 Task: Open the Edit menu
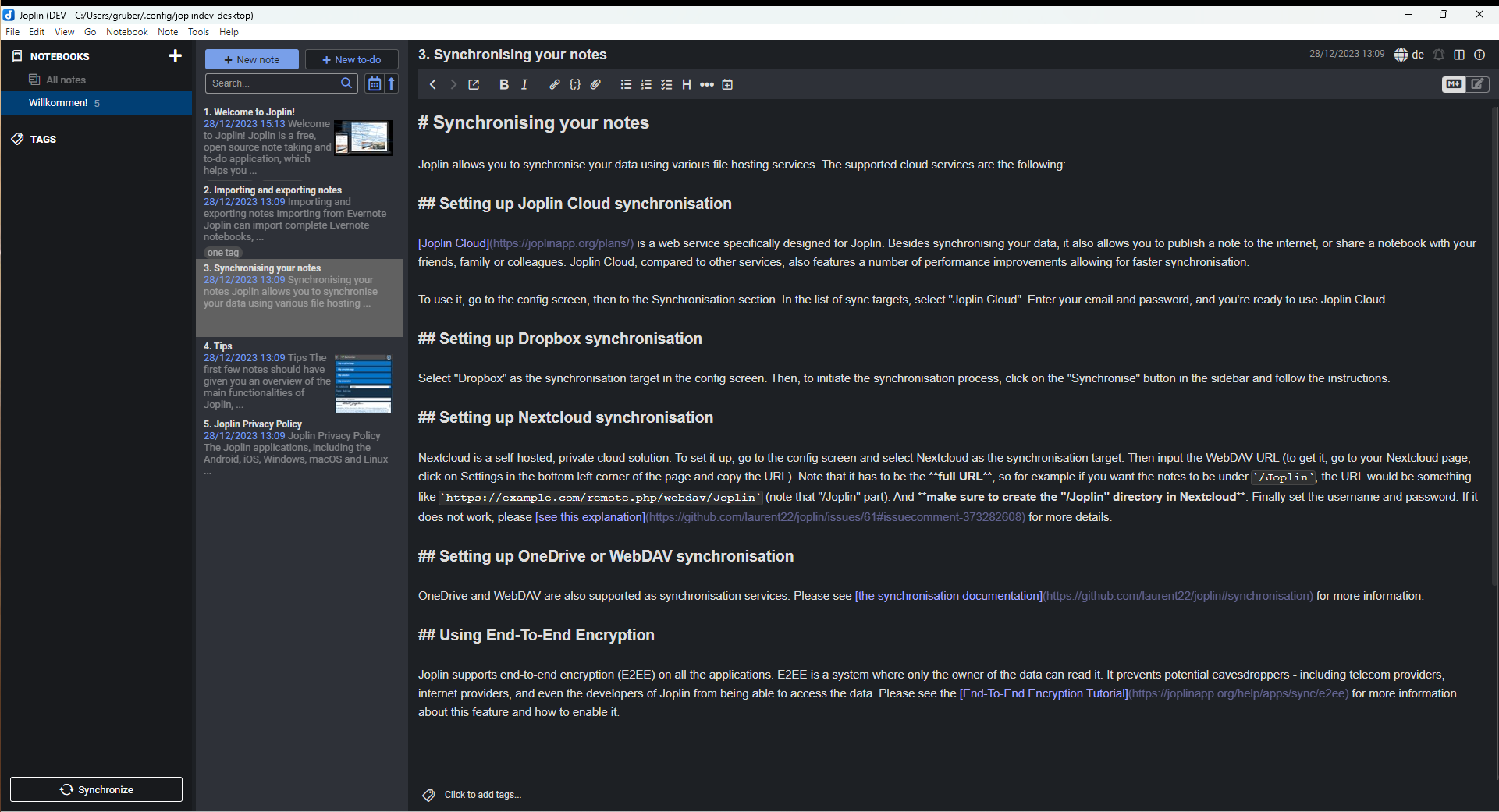[x=37, y=32]
